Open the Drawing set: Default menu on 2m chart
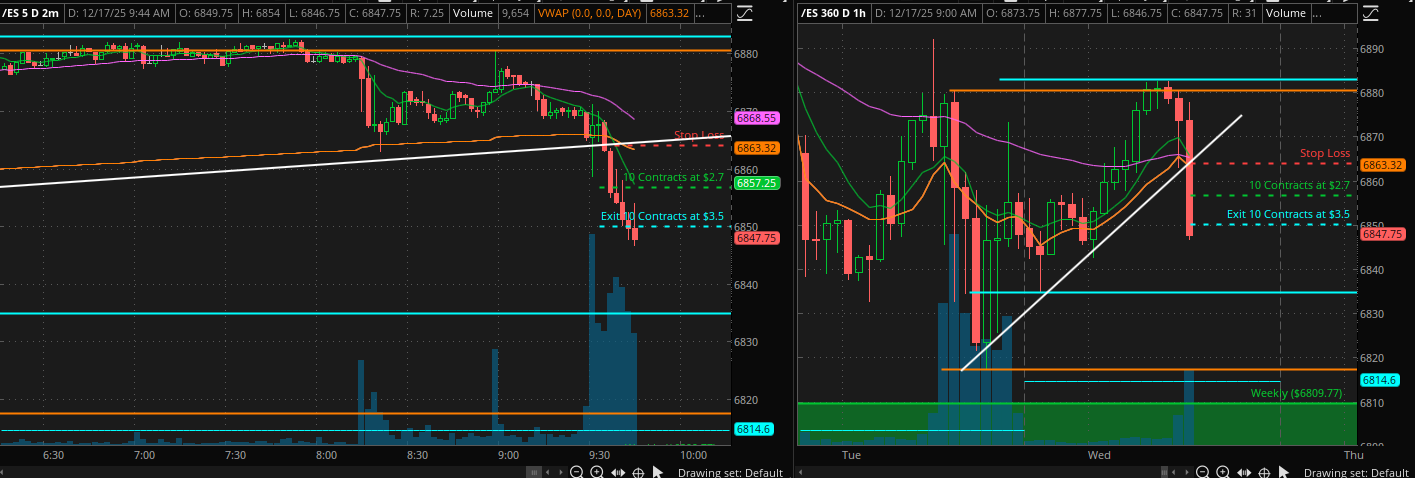This screenshot has width=1415, height=478. pyautogui.click(x=730, y=473)
